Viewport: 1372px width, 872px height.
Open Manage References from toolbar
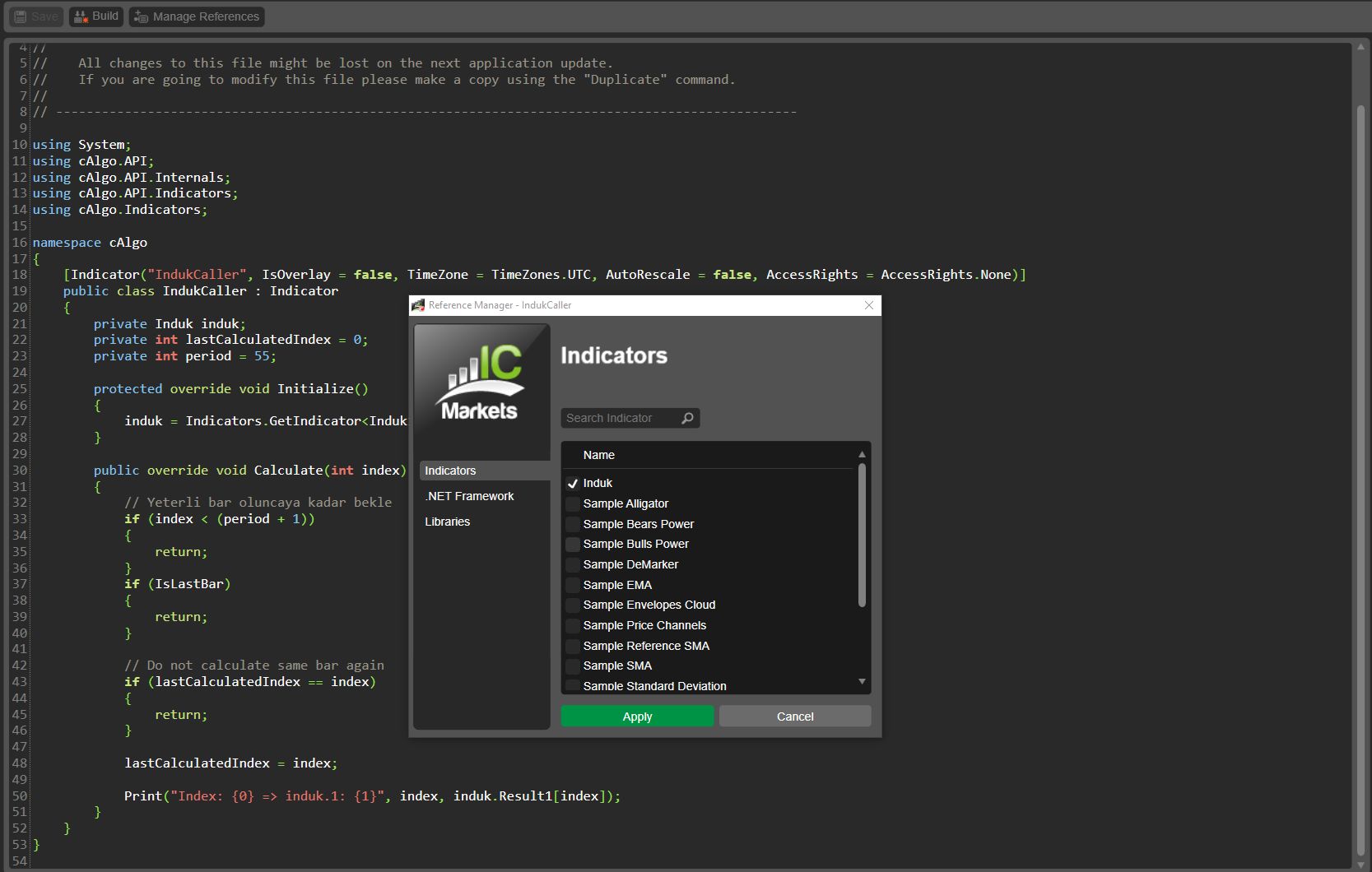tap(197, 16)
